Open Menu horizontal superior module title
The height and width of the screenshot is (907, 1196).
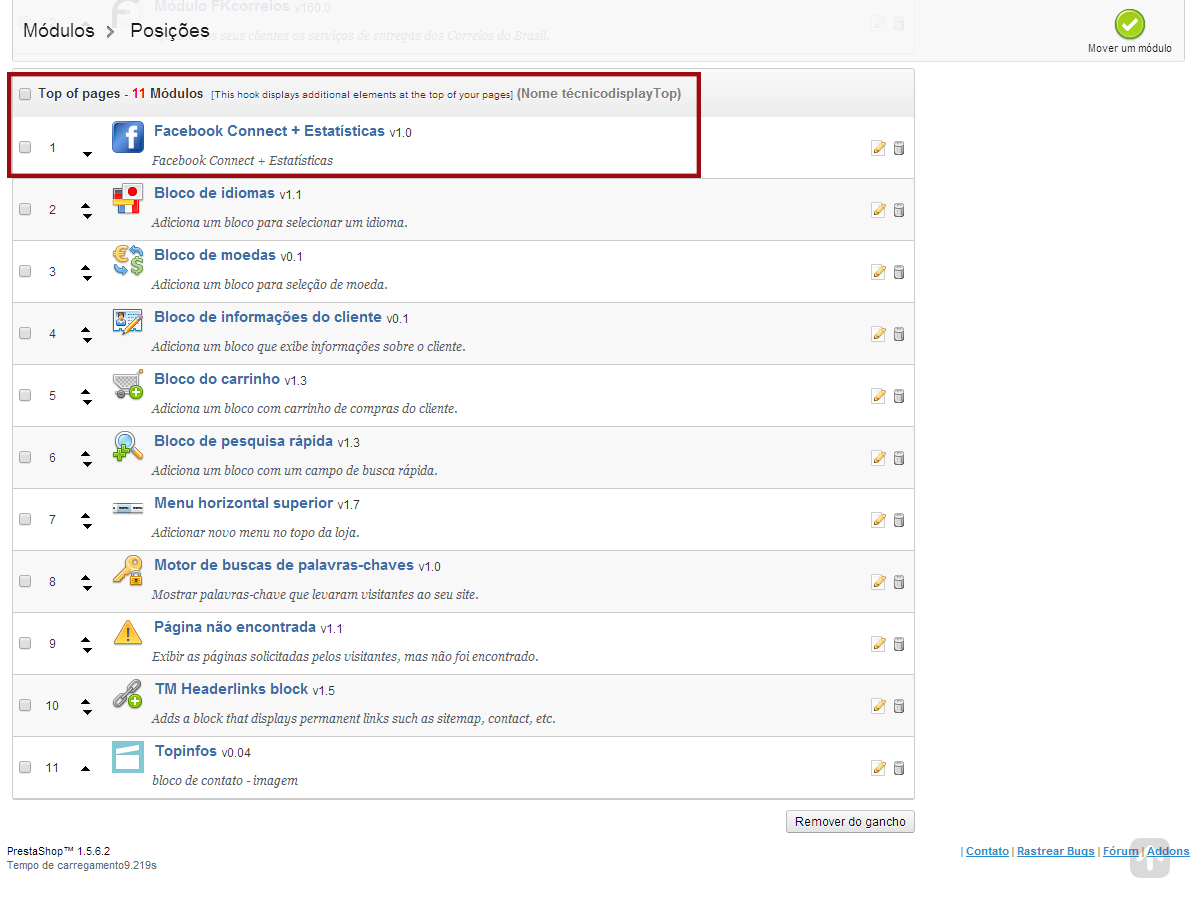243,503
